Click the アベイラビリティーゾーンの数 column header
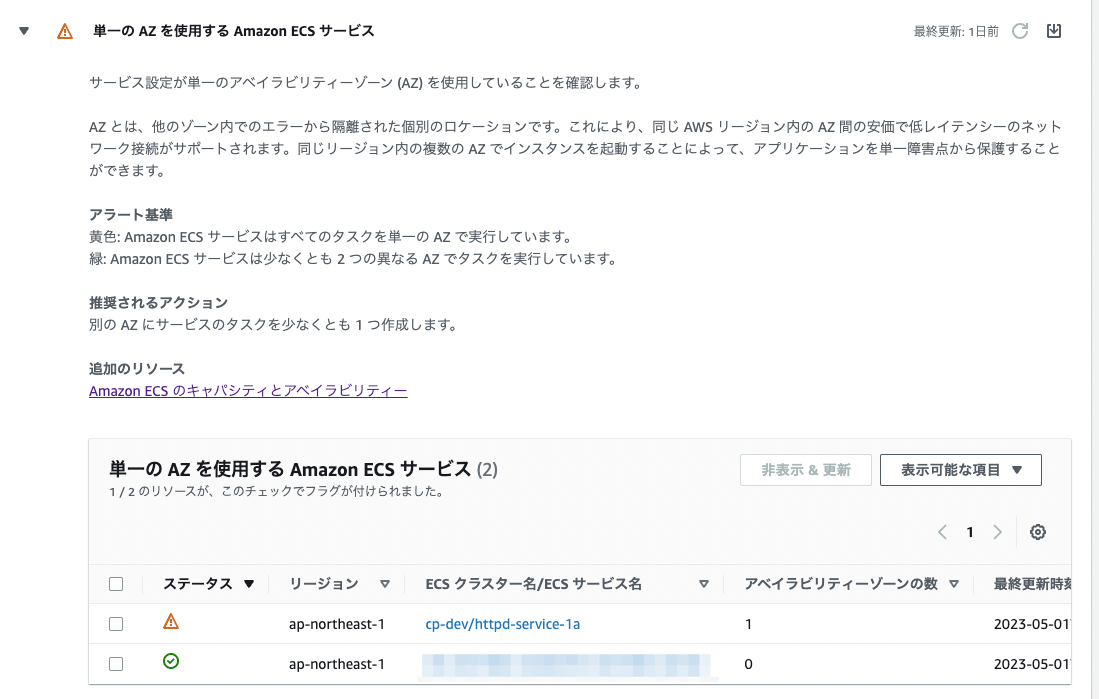 [x=844, y=583]
